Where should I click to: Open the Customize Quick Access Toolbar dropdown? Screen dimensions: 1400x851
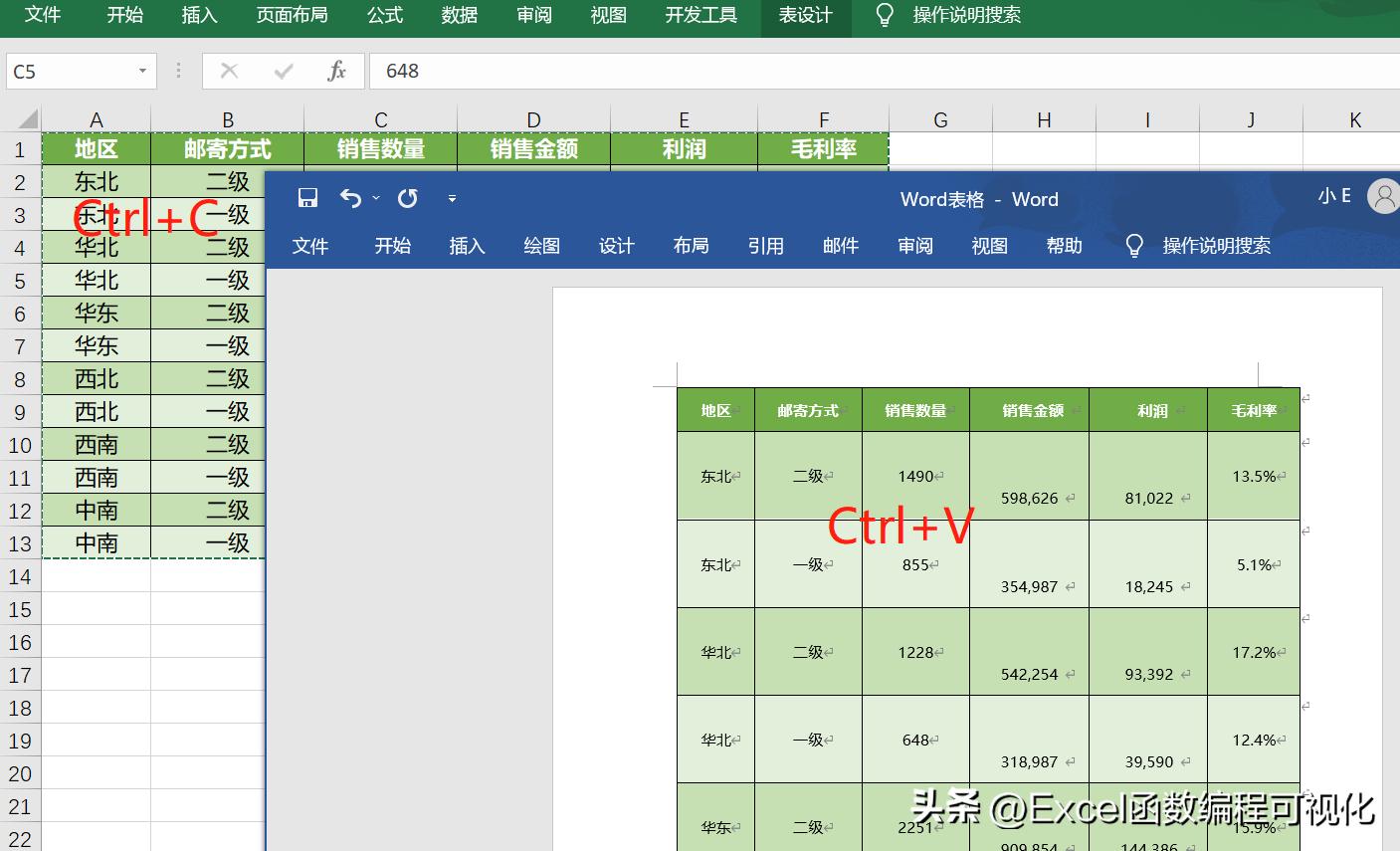point(452,198)
